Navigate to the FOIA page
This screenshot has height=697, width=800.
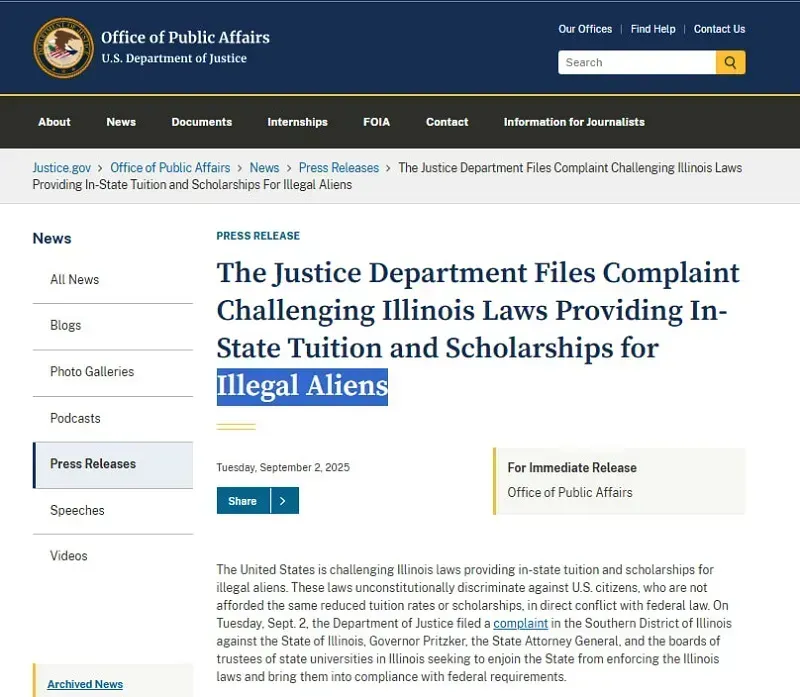[x=376, y=122]
